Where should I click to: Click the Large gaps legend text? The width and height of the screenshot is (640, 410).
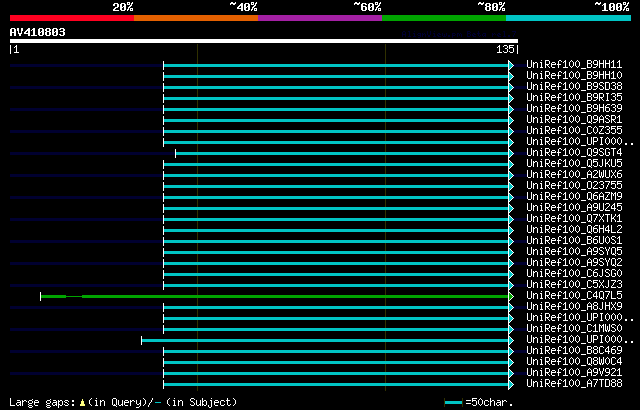click(x=42, y=403)
